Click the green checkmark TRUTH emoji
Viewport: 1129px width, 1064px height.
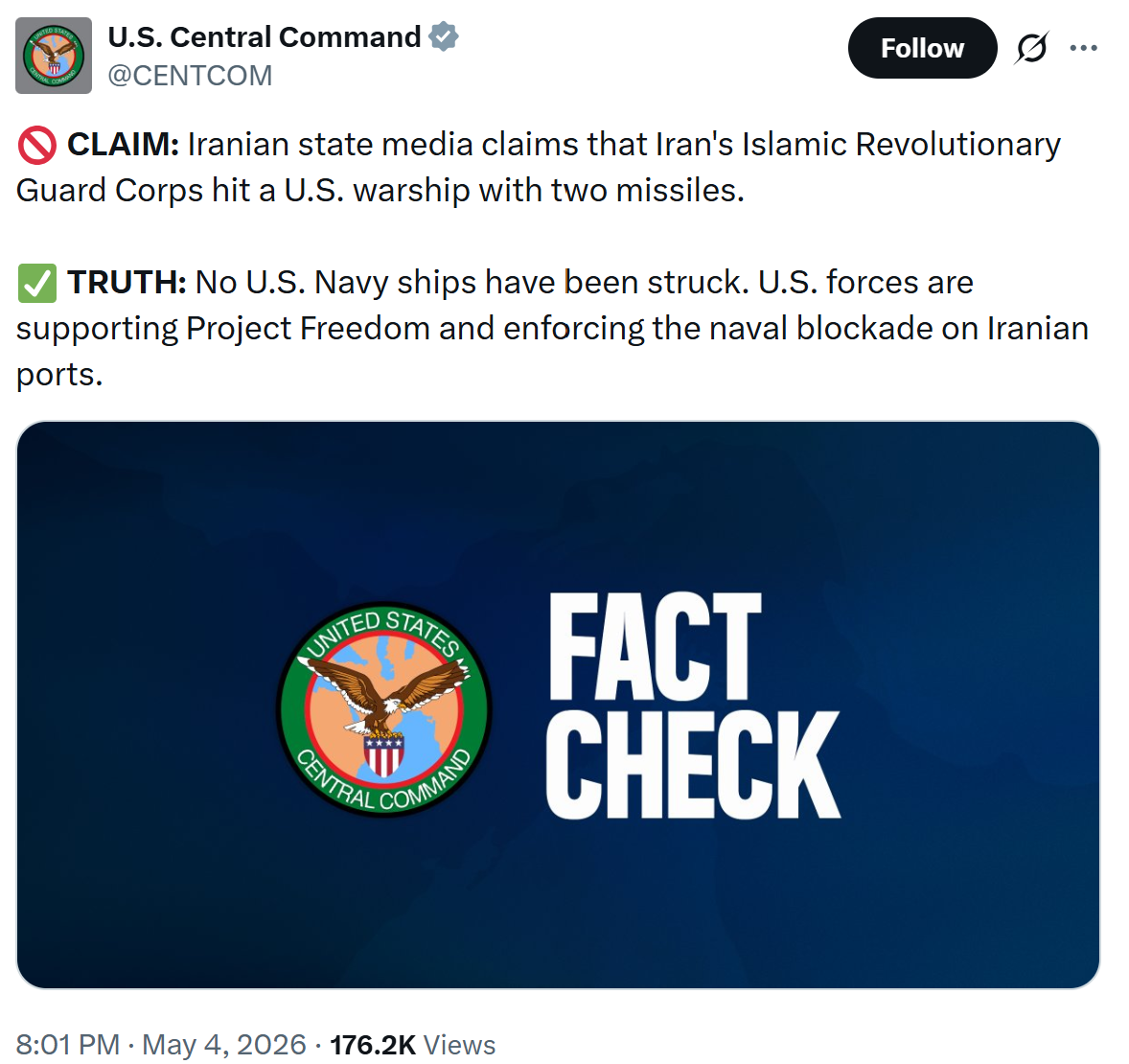(36, 283)
